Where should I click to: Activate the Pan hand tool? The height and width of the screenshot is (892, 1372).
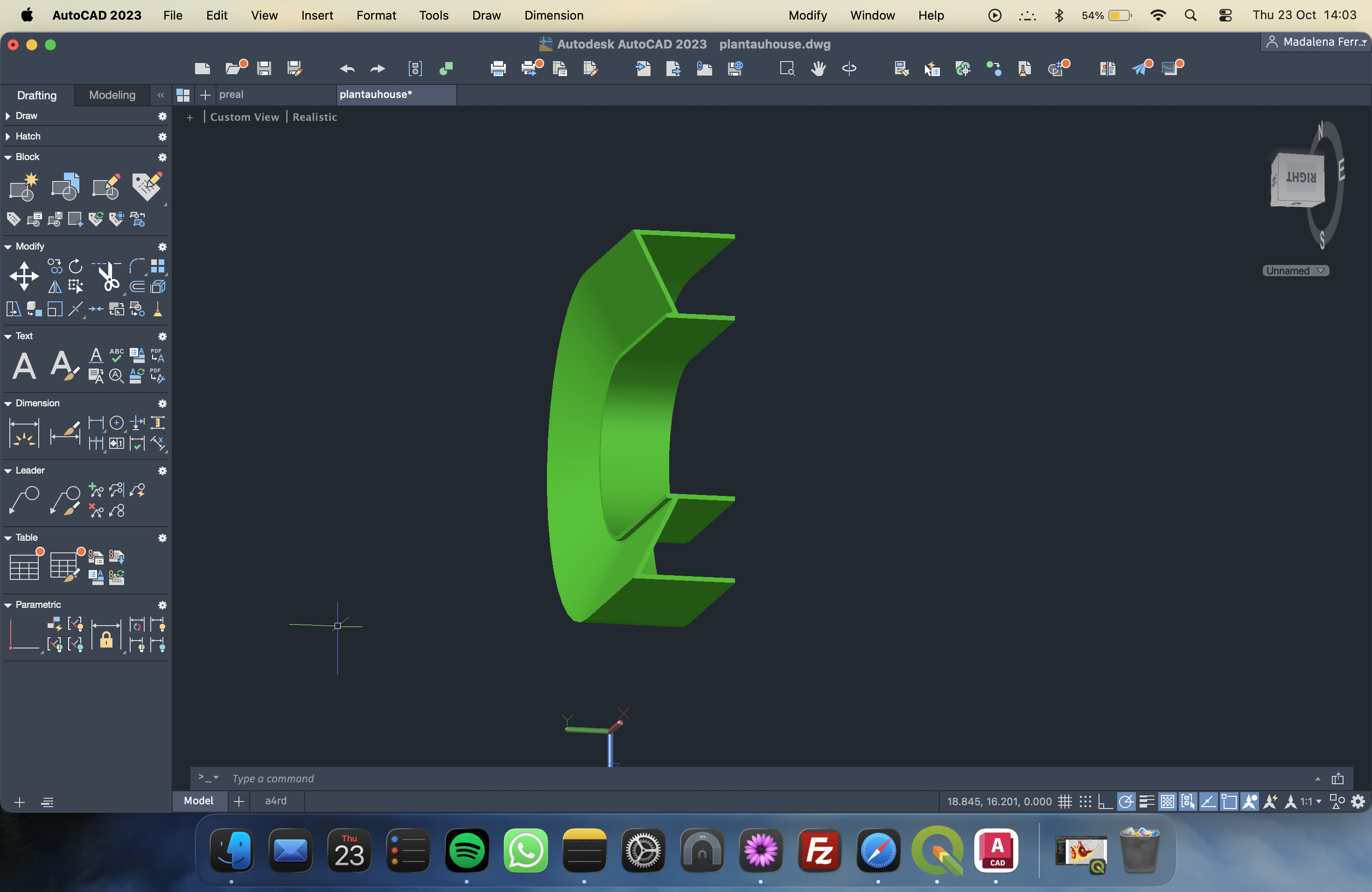818,69
